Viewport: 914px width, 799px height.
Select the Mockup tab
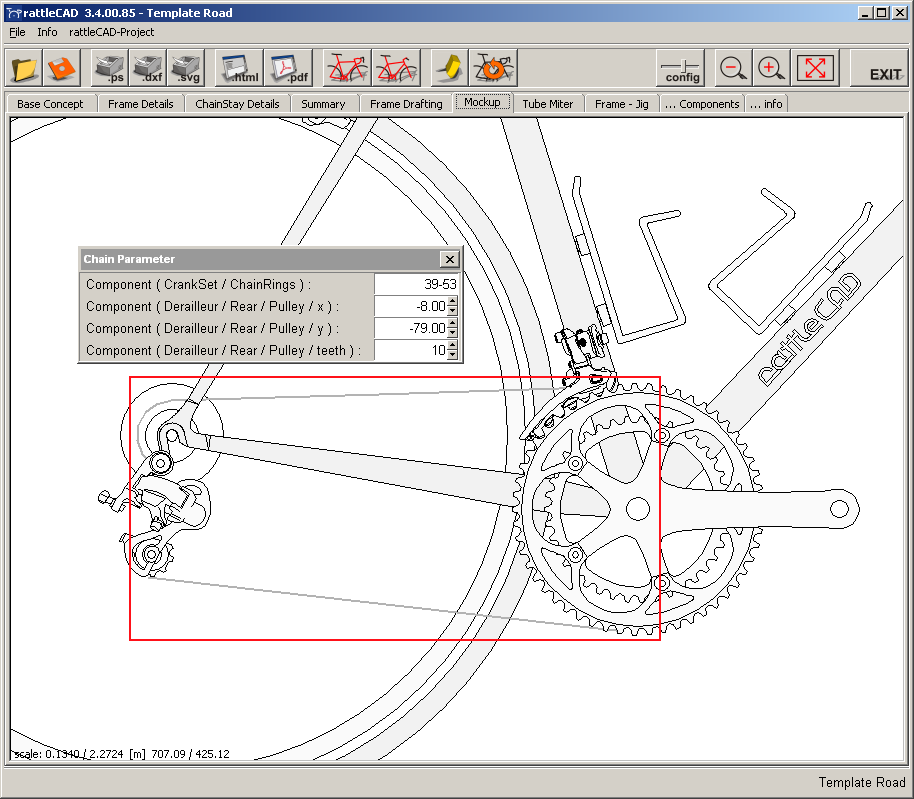pos(482,102)
